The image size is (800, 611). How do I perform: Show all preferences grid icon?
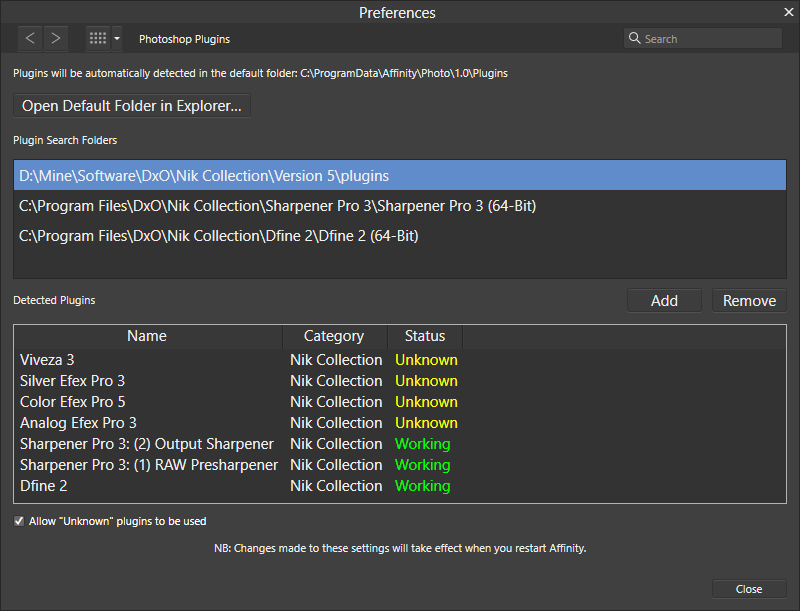(x=97, y=39)
